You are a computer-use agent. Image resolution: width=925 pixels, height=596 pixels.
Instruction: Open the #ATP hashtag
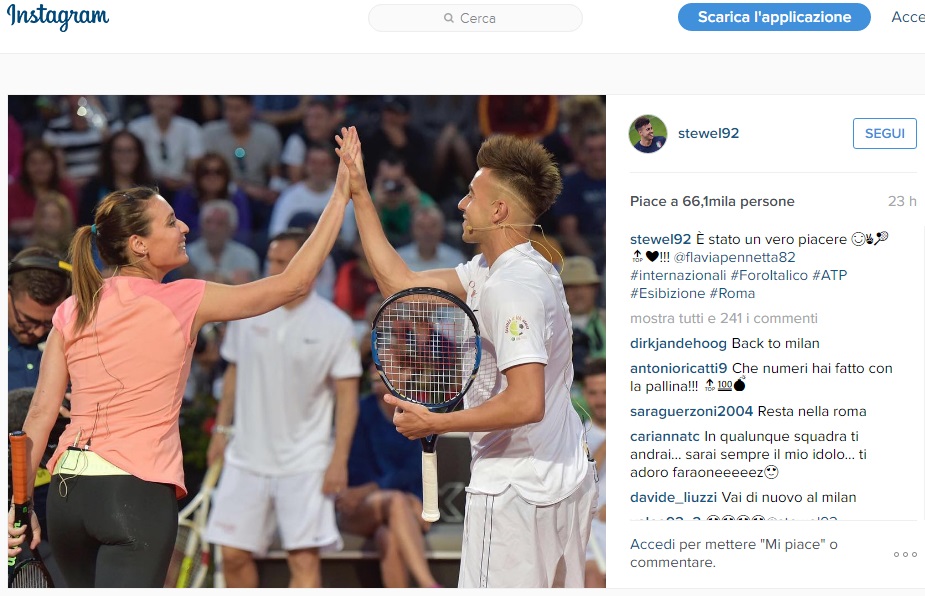(829, 276)
